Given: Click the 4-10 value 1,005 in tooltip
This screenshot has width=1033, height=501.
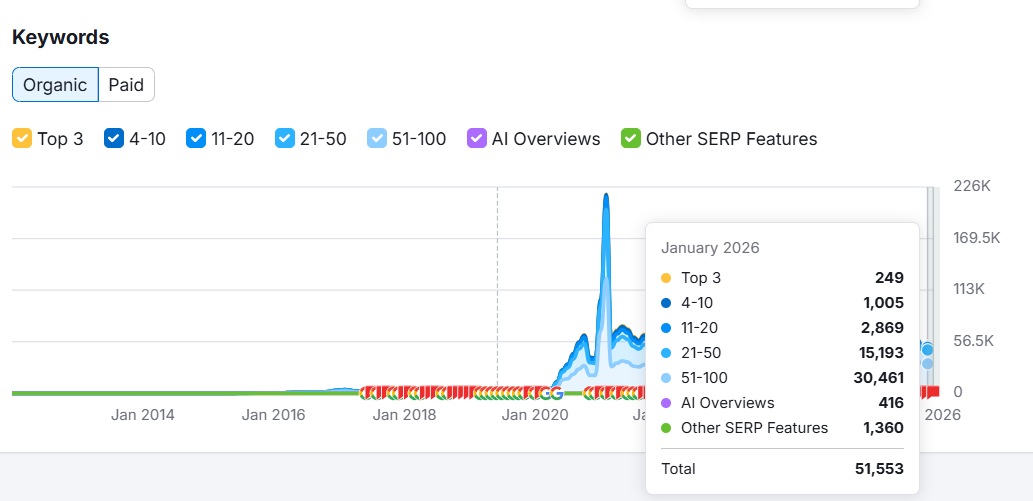Looking at the screenshot, I should coord(883,303).
